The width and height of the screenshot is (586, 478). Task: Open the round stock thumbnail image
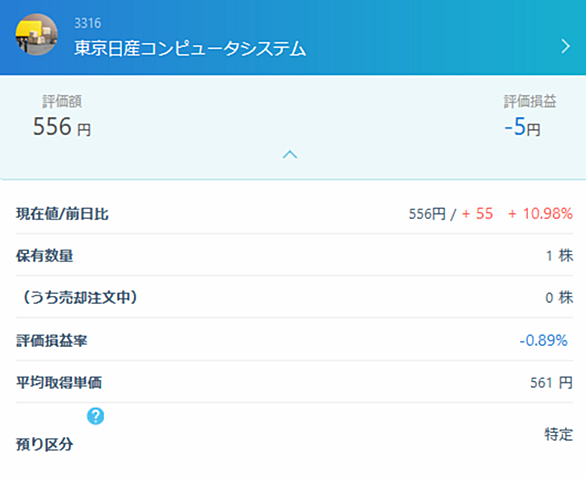36,35
